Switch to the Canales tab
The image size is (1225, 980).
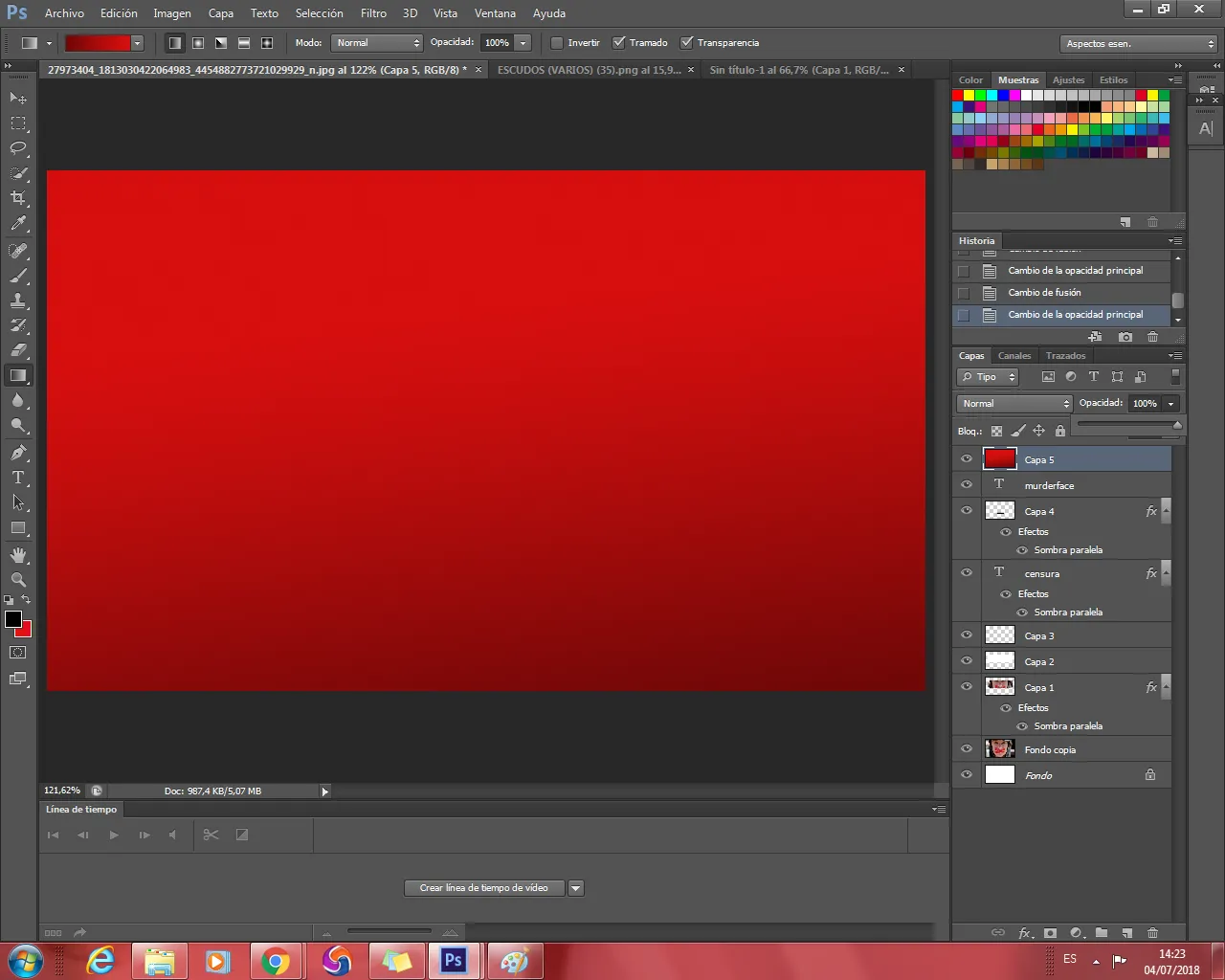click(x=1014, y=356)
